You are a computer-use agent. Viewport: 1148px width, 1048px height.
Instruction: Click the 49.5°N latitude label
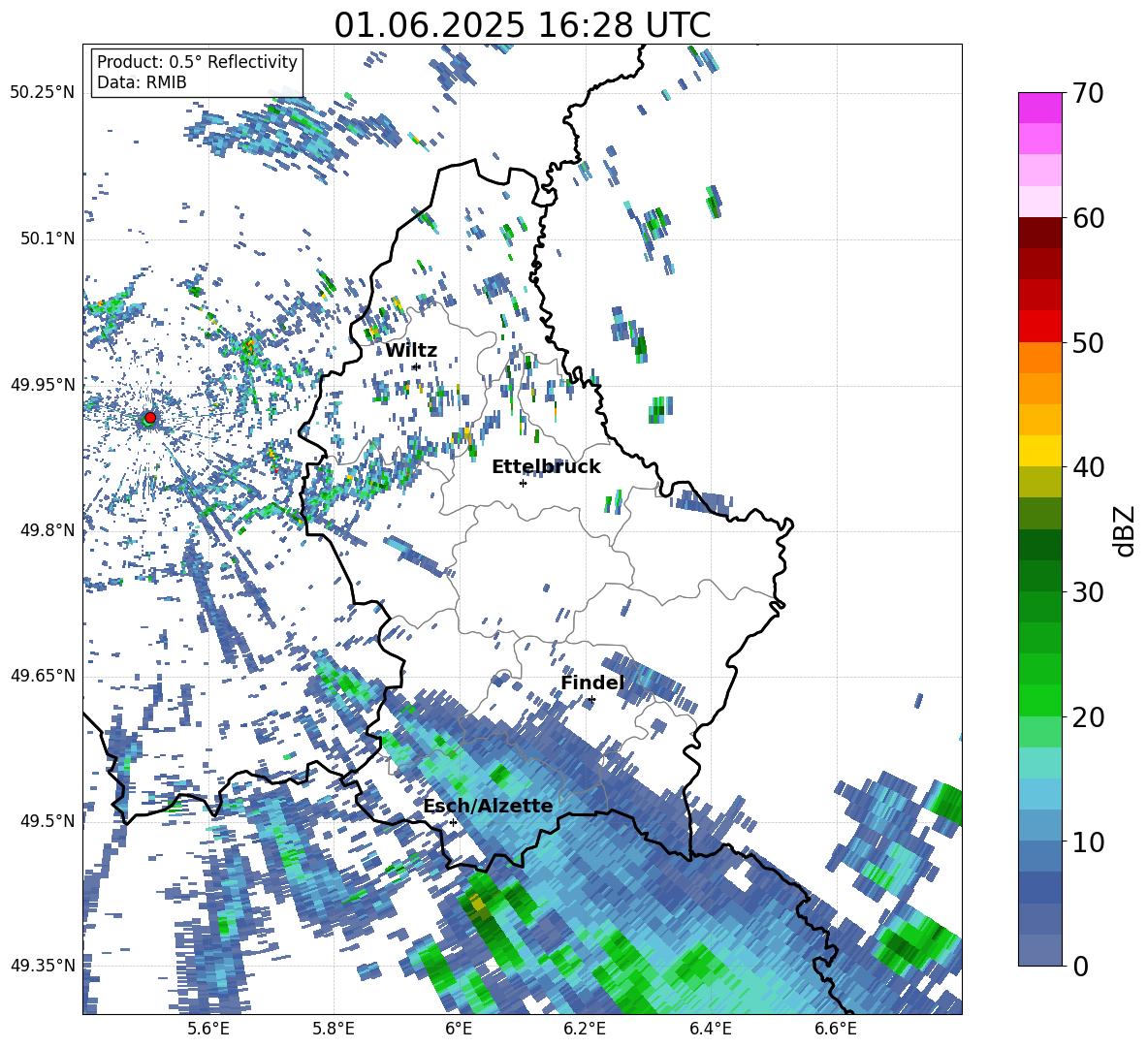click(x=47, y=821)
